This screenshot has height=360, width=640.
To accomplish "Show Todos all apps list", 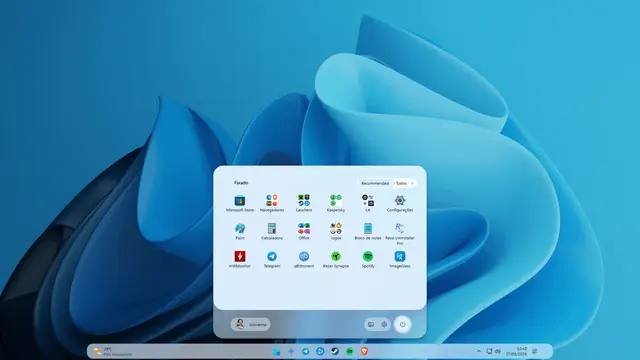I will (x=402, y=183).
